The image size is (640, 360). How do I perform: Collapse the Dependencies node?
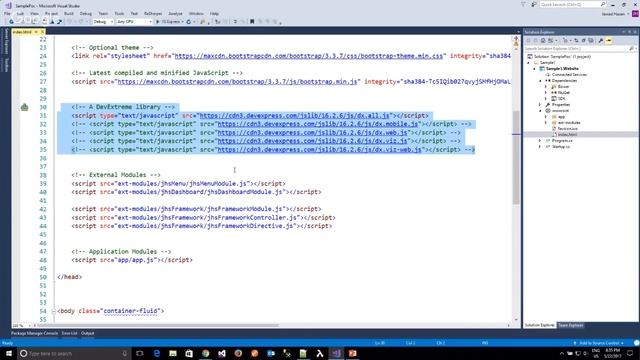tap(540, 81)
